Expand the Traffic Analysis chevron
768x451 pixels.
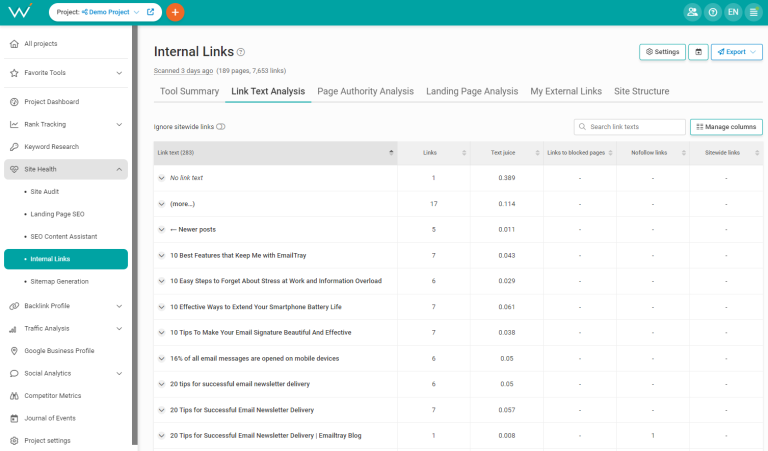(119, 329)
